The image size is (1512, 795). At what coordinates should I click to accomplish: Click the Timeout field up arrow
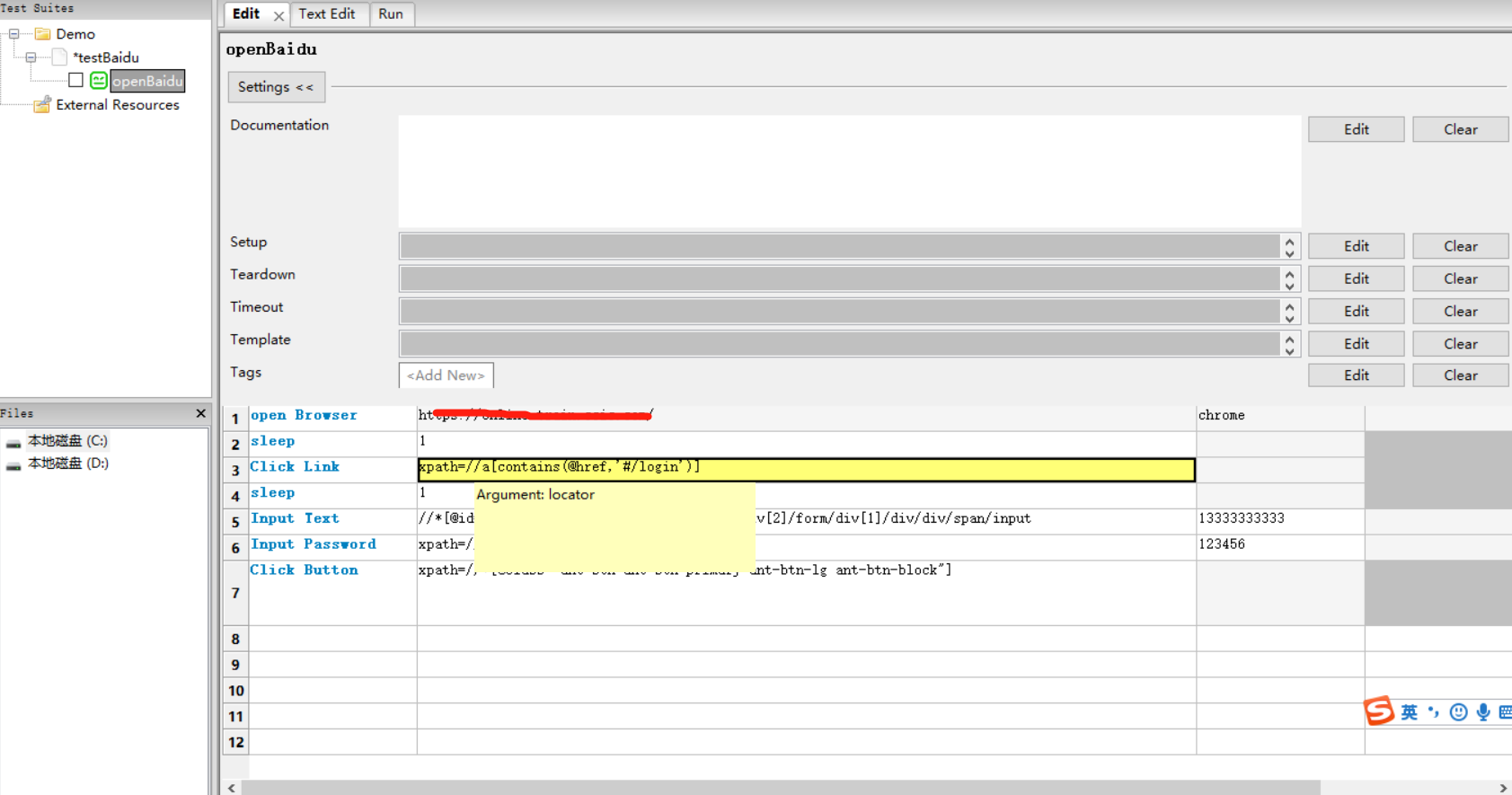[1289, 305]
